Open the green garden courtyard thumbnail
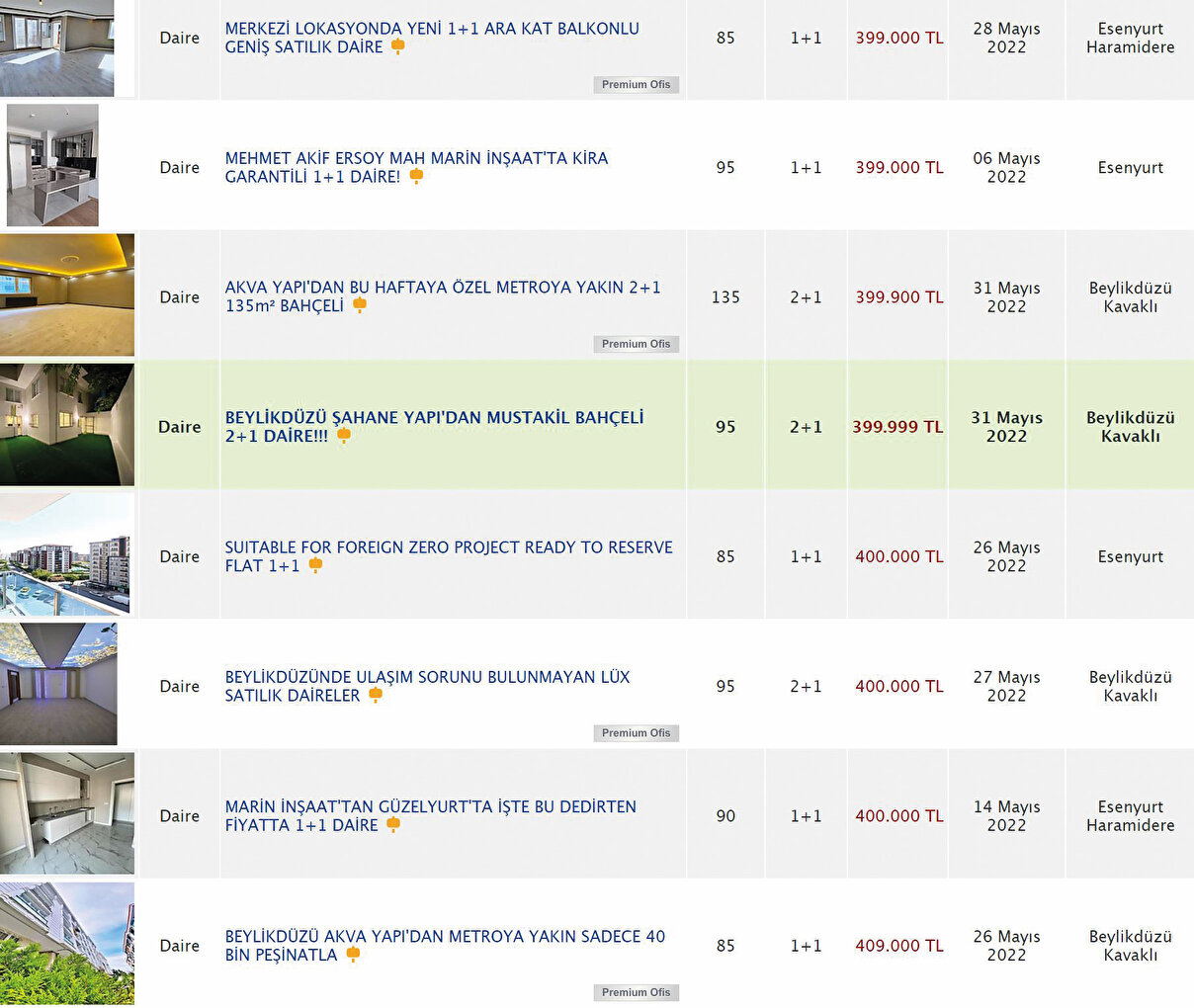 tap(67, 425)
